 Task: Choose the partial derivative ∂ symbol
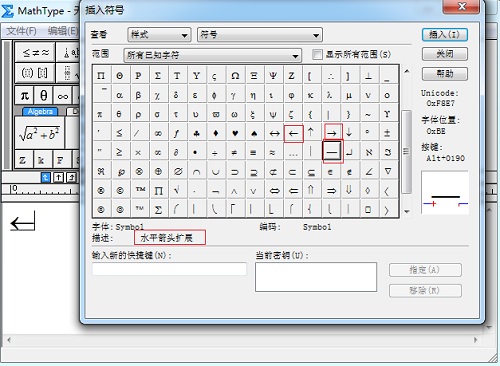(176, 152)
